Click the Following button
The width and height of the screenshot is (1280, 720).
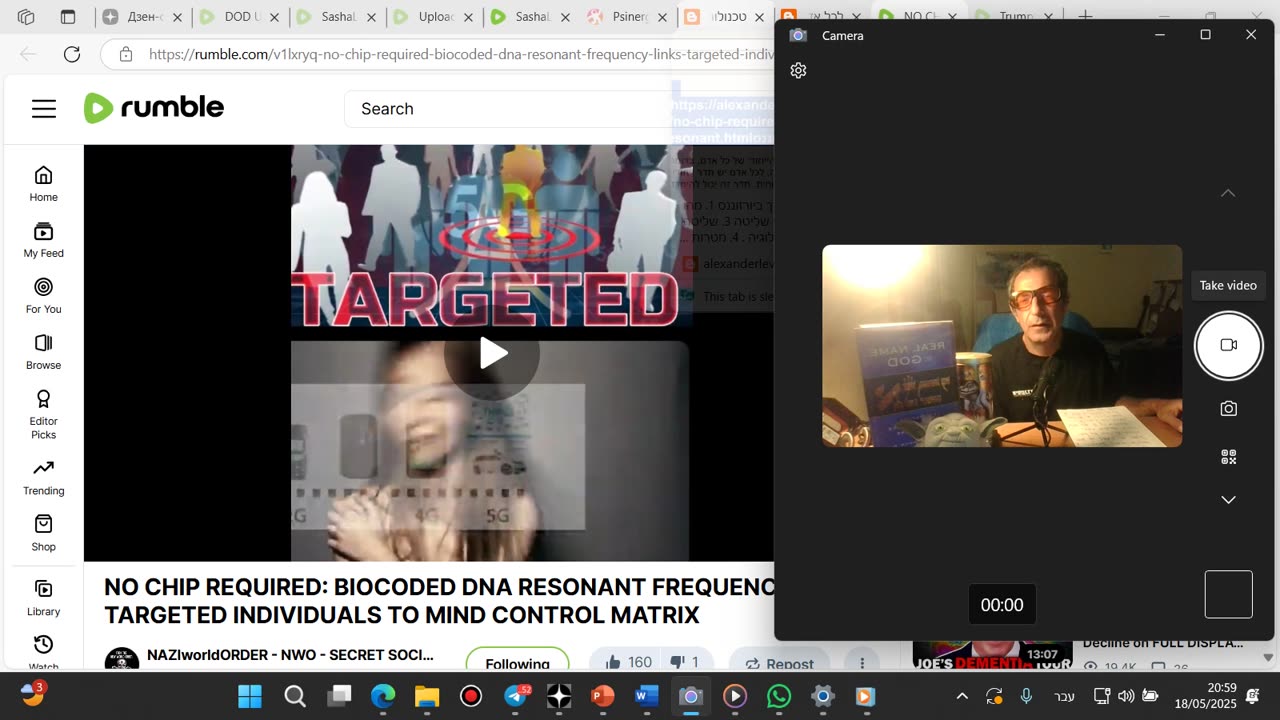point(517,662)
